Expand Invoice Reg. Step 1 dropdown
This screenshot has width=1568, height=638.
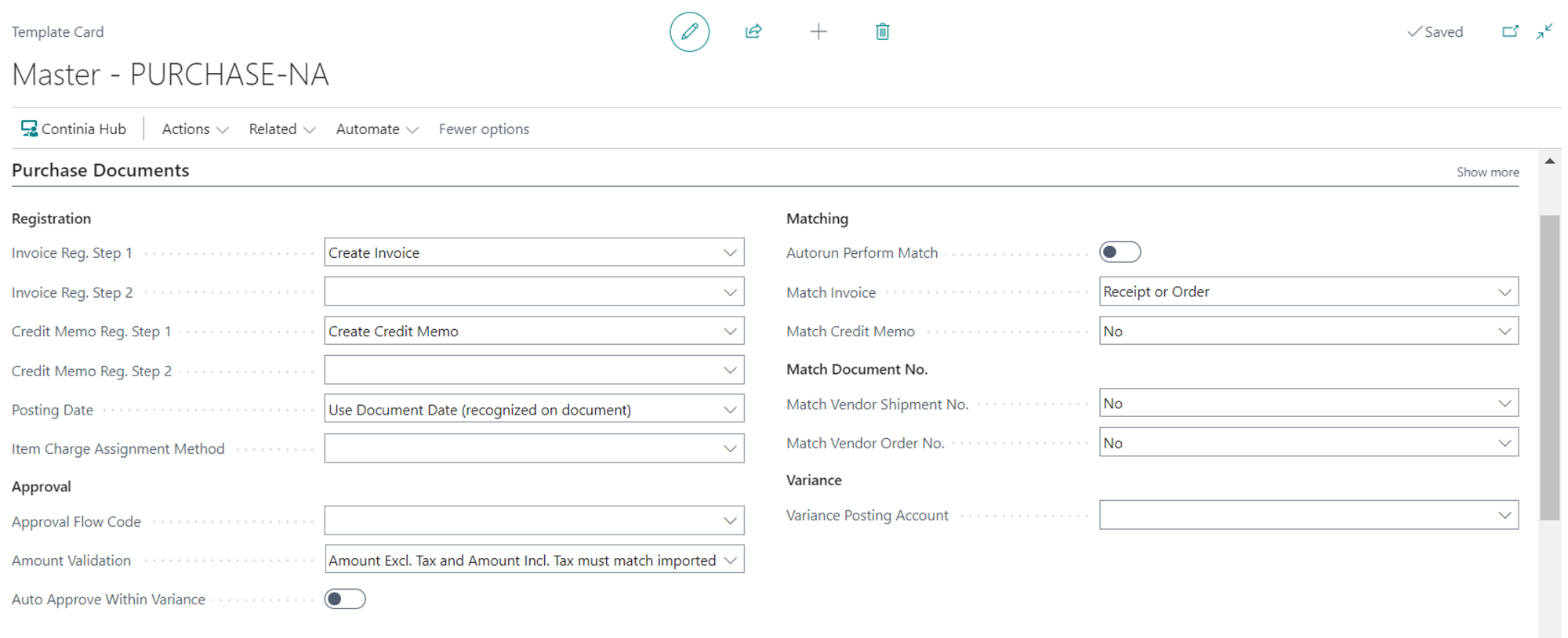click(x=730, y=253)
